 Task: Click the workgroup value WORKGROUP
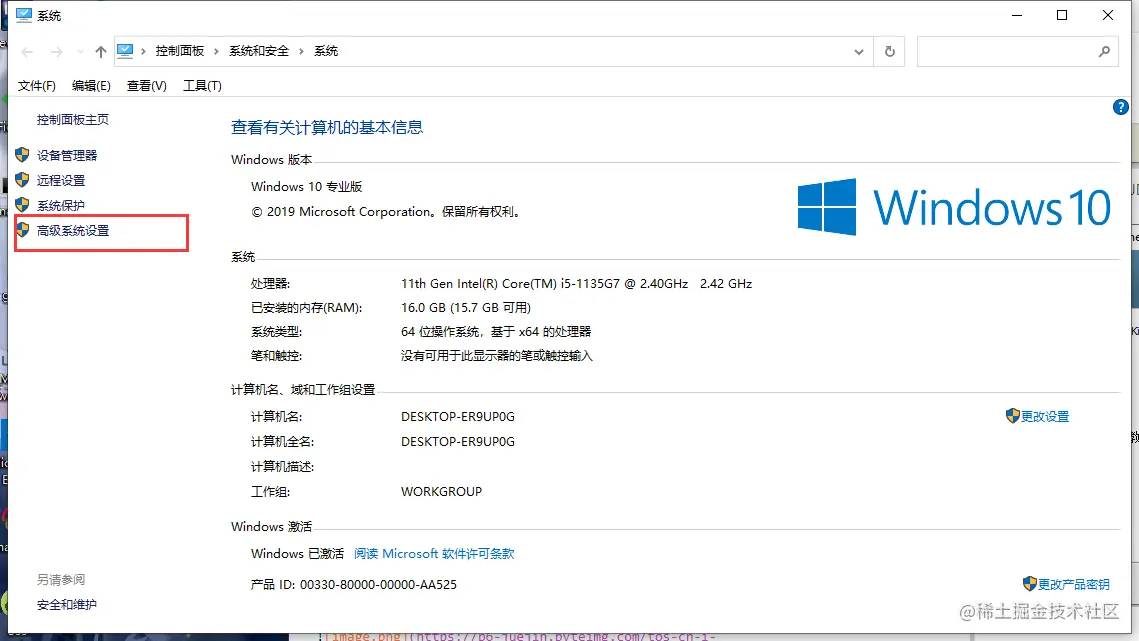click(441, 492)
